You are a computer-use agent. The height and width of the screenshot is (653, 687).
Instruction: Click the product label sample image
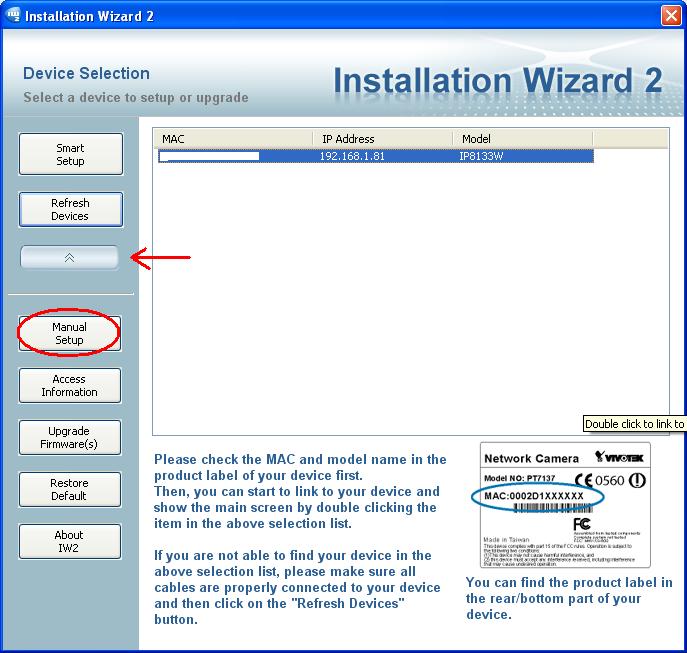coord(565,505)
